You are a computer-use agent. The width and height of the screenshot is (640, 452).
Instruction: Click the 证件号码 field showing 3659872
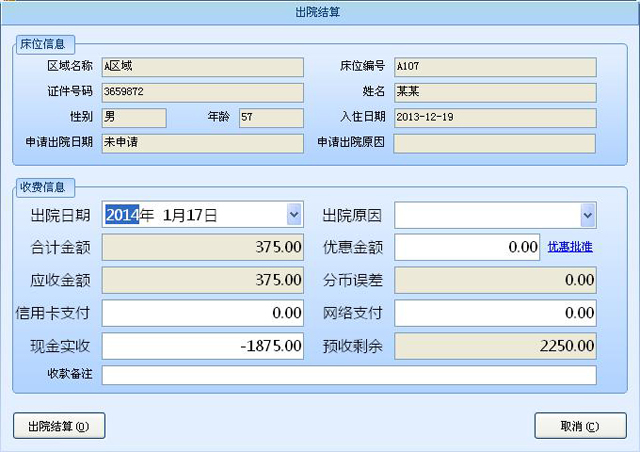point(201,92)
